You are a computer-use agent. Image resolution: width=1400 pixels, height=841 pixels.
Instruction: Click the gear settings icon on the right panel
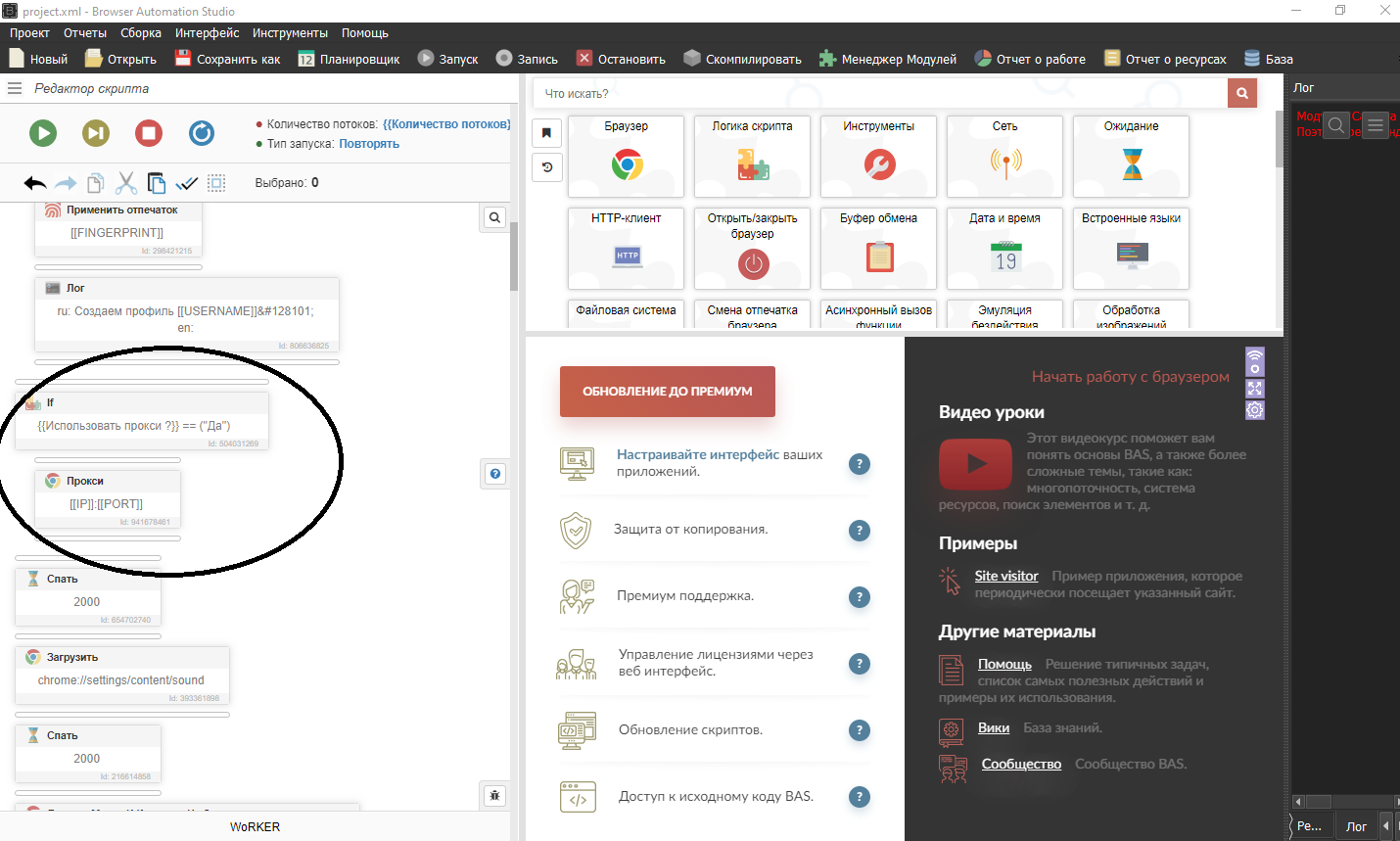(1254, 410)
